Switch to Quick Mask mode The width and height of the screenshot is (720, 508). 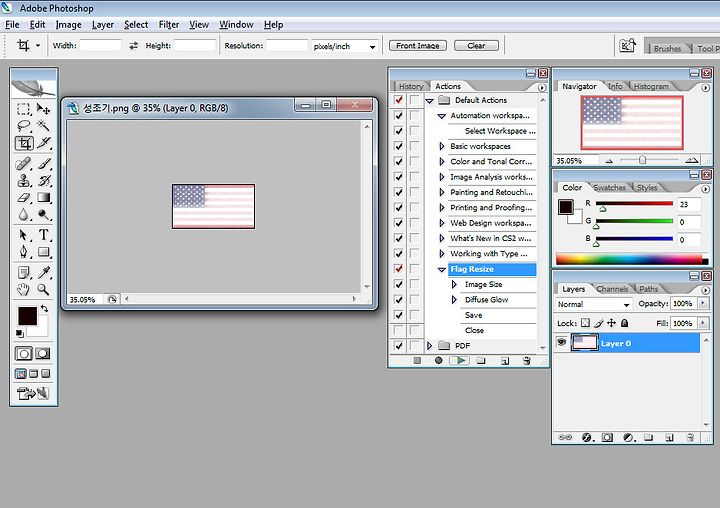(x=43, y=353)
